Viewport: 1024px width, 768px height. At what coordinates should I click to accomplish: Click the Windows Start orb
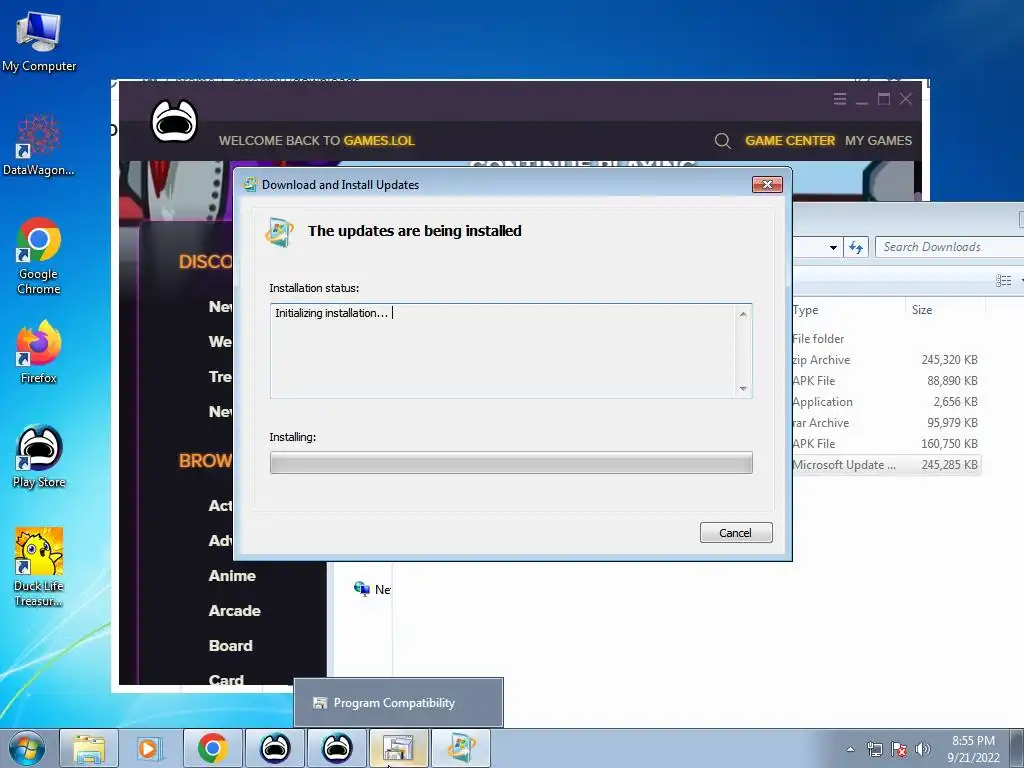tap(26, 748)
